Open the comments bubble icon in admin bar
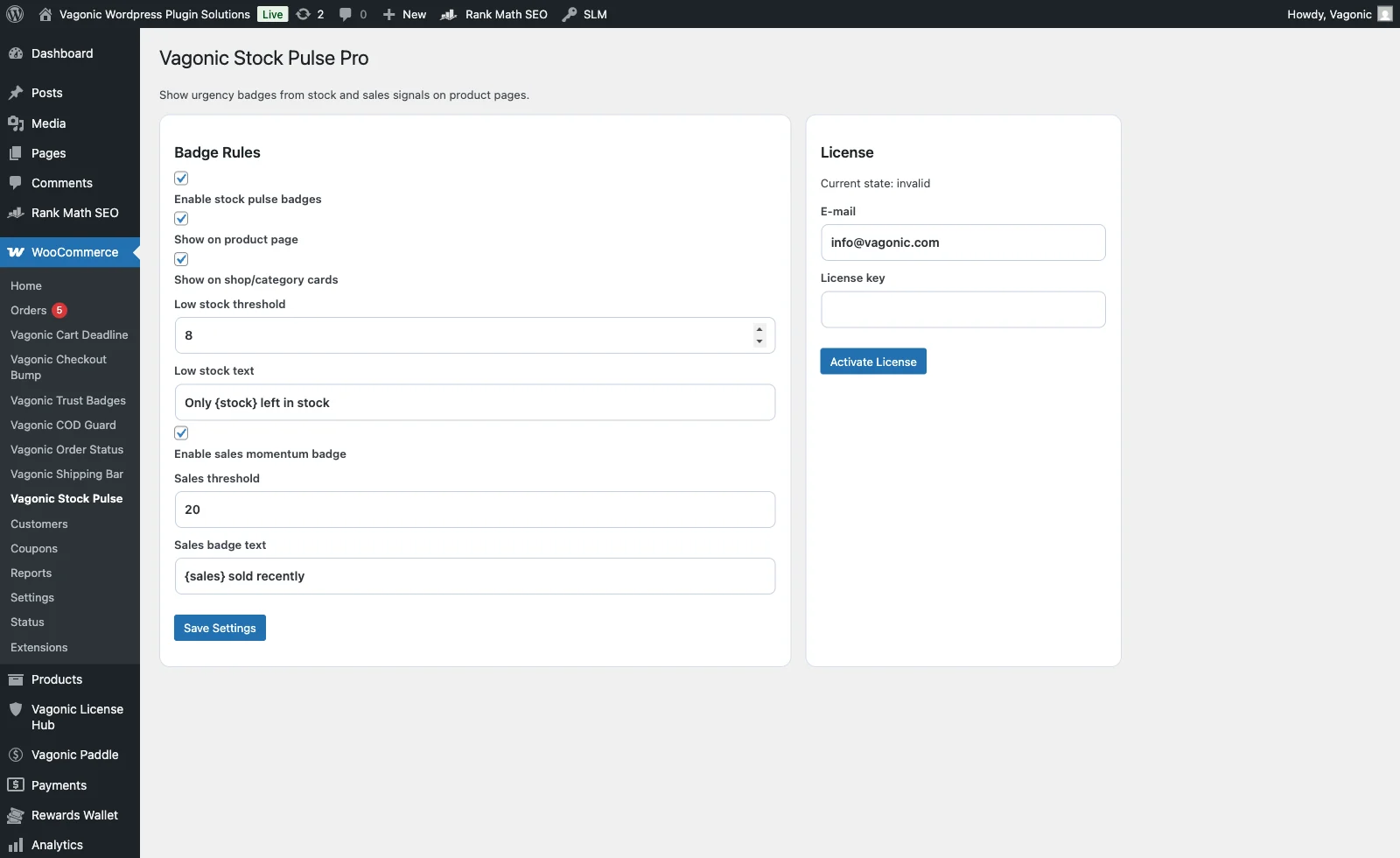The width and height of the screenshot is (1400, 858). pos(346,14)
